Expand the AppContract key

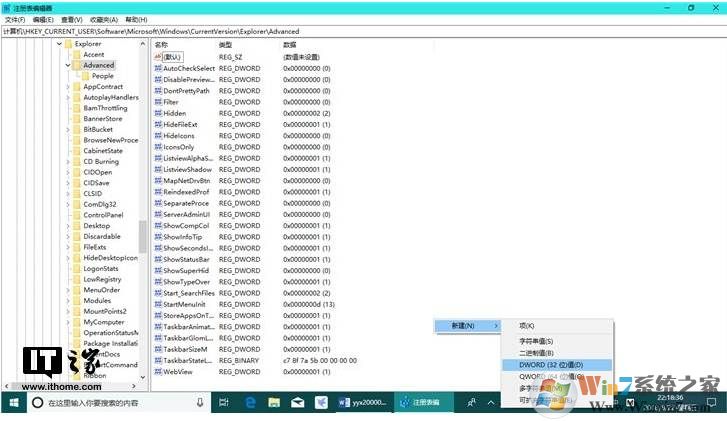[x=68, y=87]
